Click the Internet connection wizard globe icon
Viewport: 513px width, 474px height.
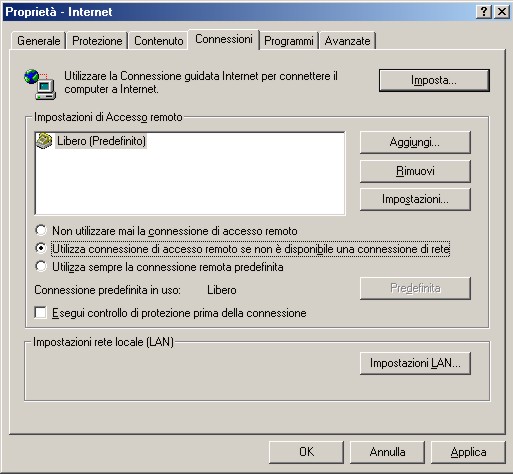click(x=40, y=84)
